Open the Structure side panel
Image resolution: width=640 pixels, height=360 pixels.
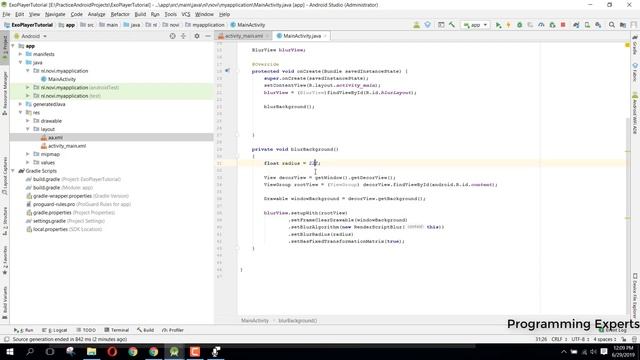coord(4,221)
